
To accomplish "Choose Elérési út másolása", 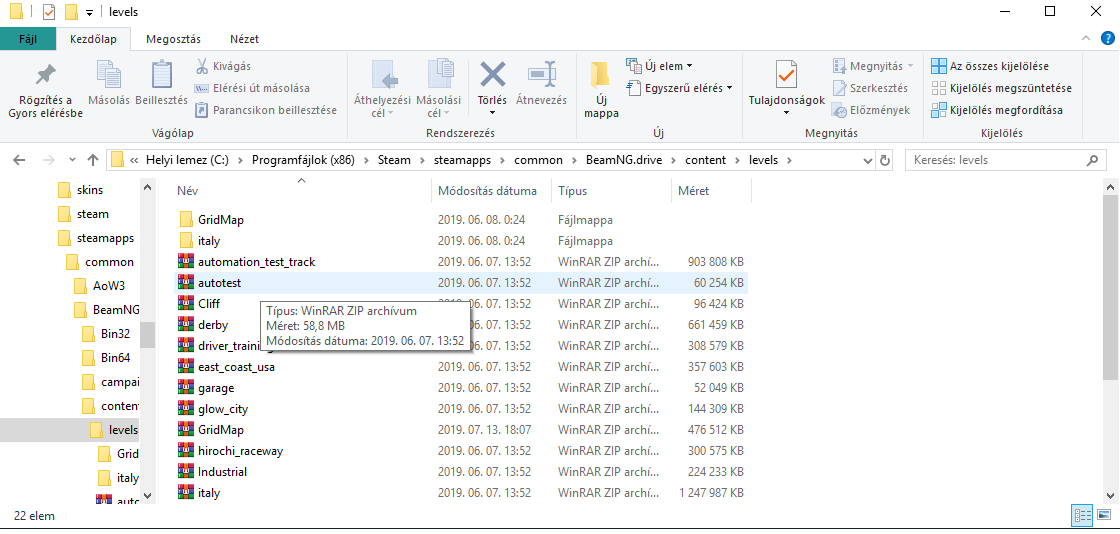I will (252, 89).
